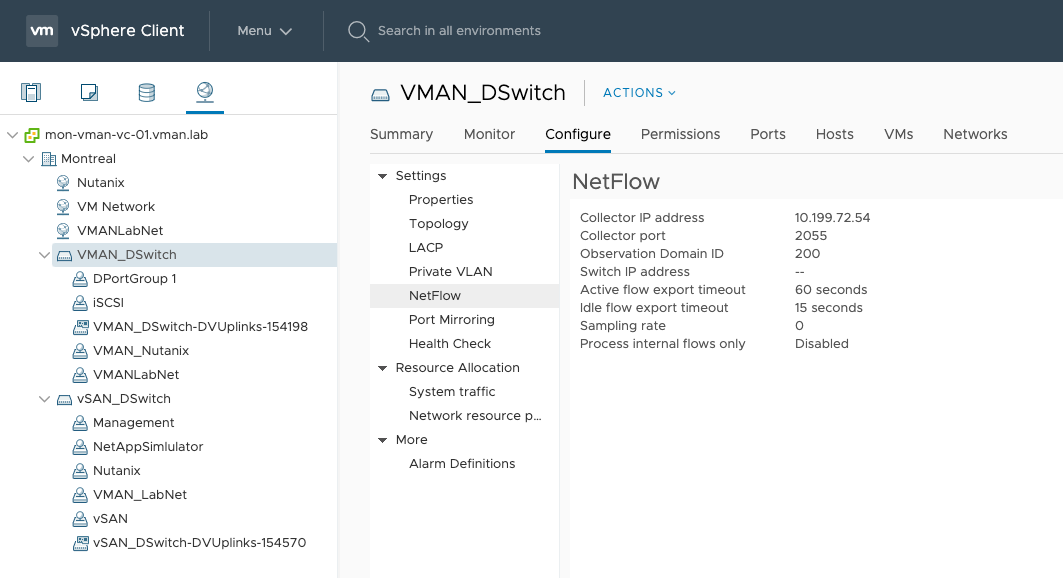Switch to the Storage view icon
Viewport: 1063px width, 578px height.
[147, 93]
